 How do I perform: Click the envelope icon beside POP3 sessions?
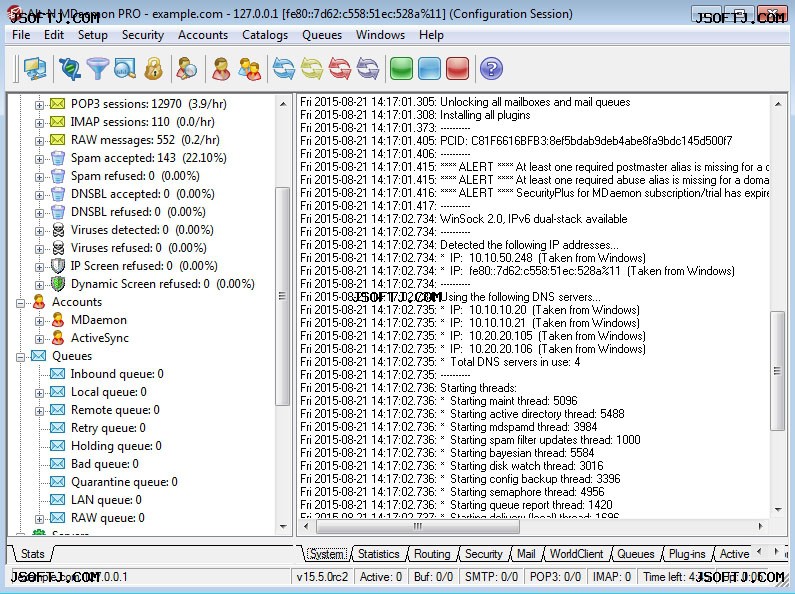pos(58,104)
